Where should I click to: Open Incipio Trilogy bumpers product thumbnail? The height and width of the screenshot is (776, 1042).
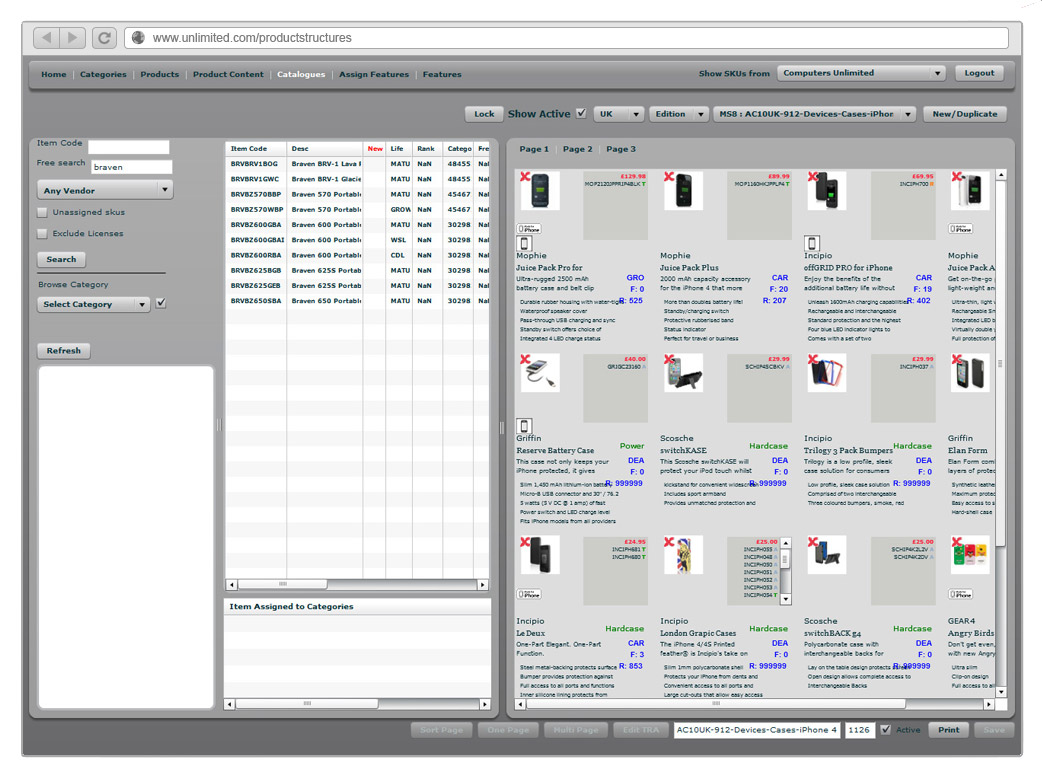[827, 373]
